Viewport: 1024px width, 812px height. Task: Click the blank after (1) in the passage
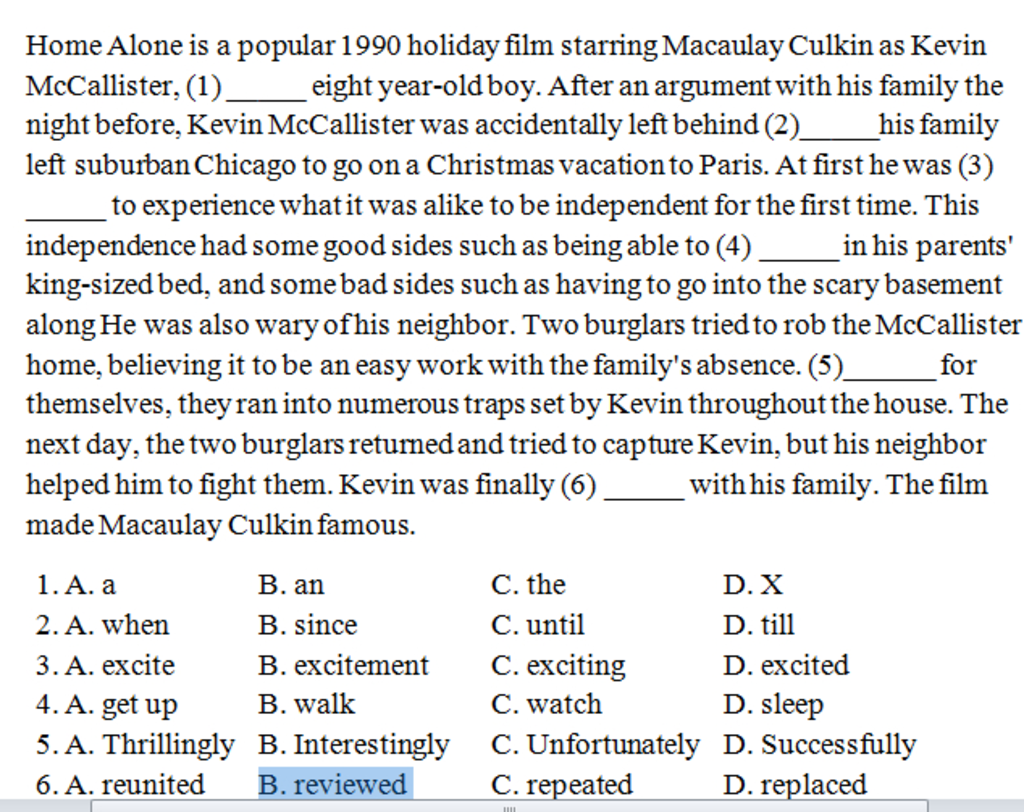(266, 92)
